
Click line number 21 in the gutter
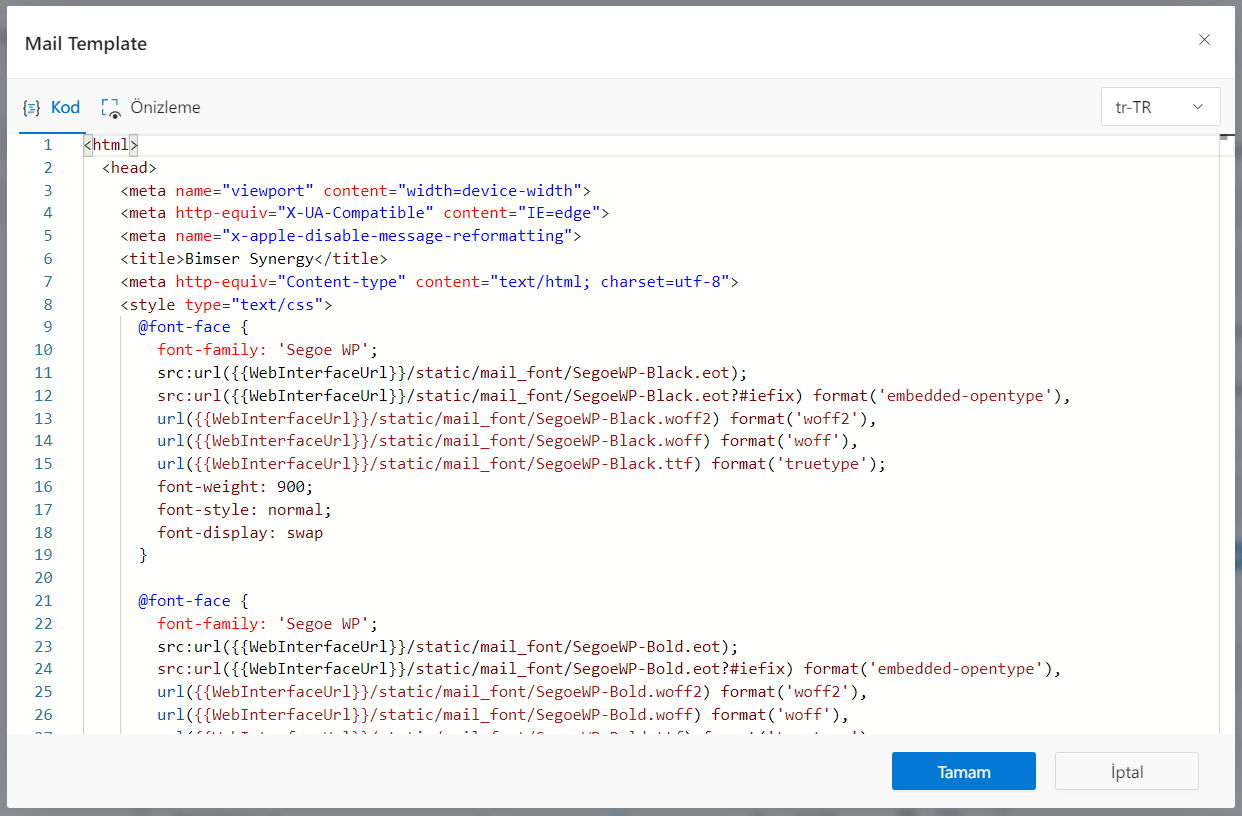click(x=43, y=601)
